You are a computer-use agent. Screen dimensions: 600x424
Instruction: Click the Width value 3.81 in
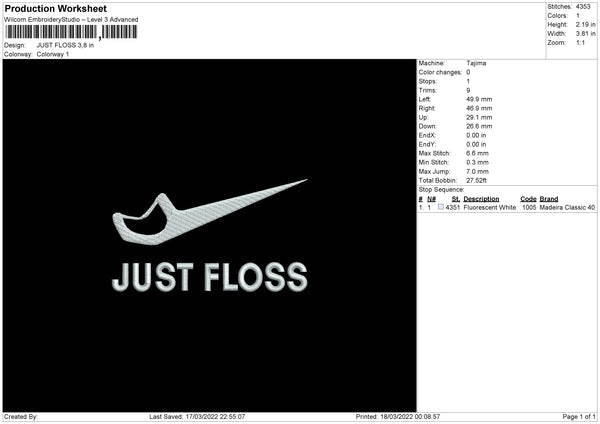pos(585,34)
